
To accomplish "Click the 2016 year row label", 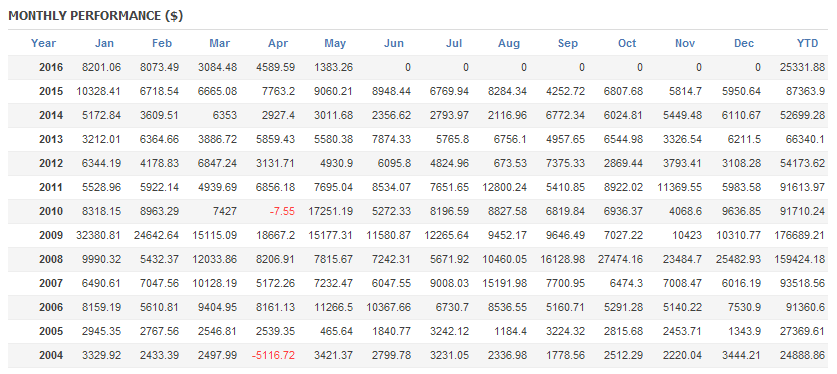I will click(x=51, y=68).
